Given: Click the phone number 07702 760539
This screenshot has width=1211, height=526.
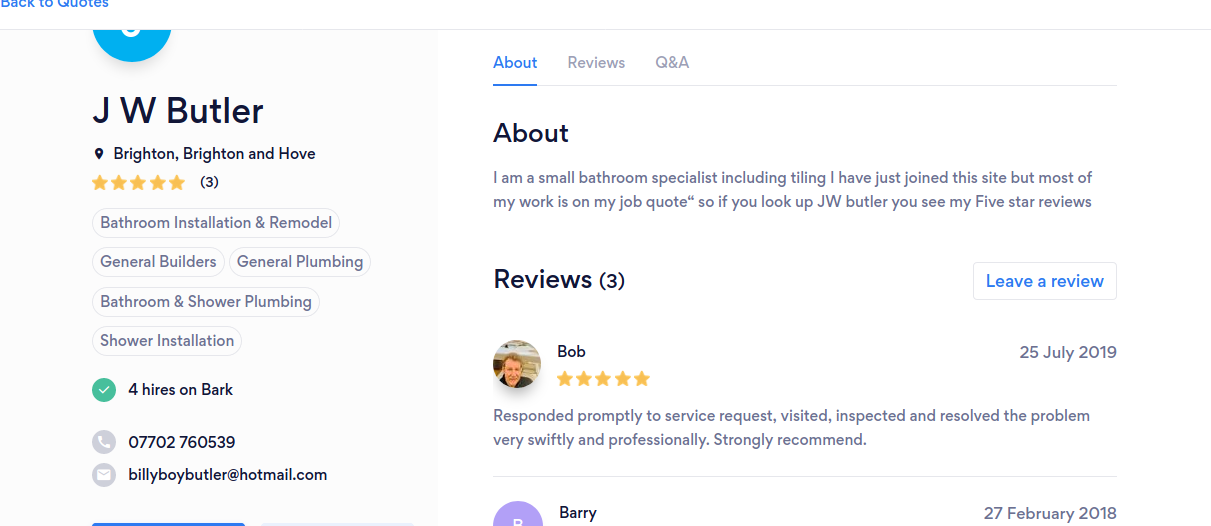Looking at the screenshot, I should pos(182,442).
